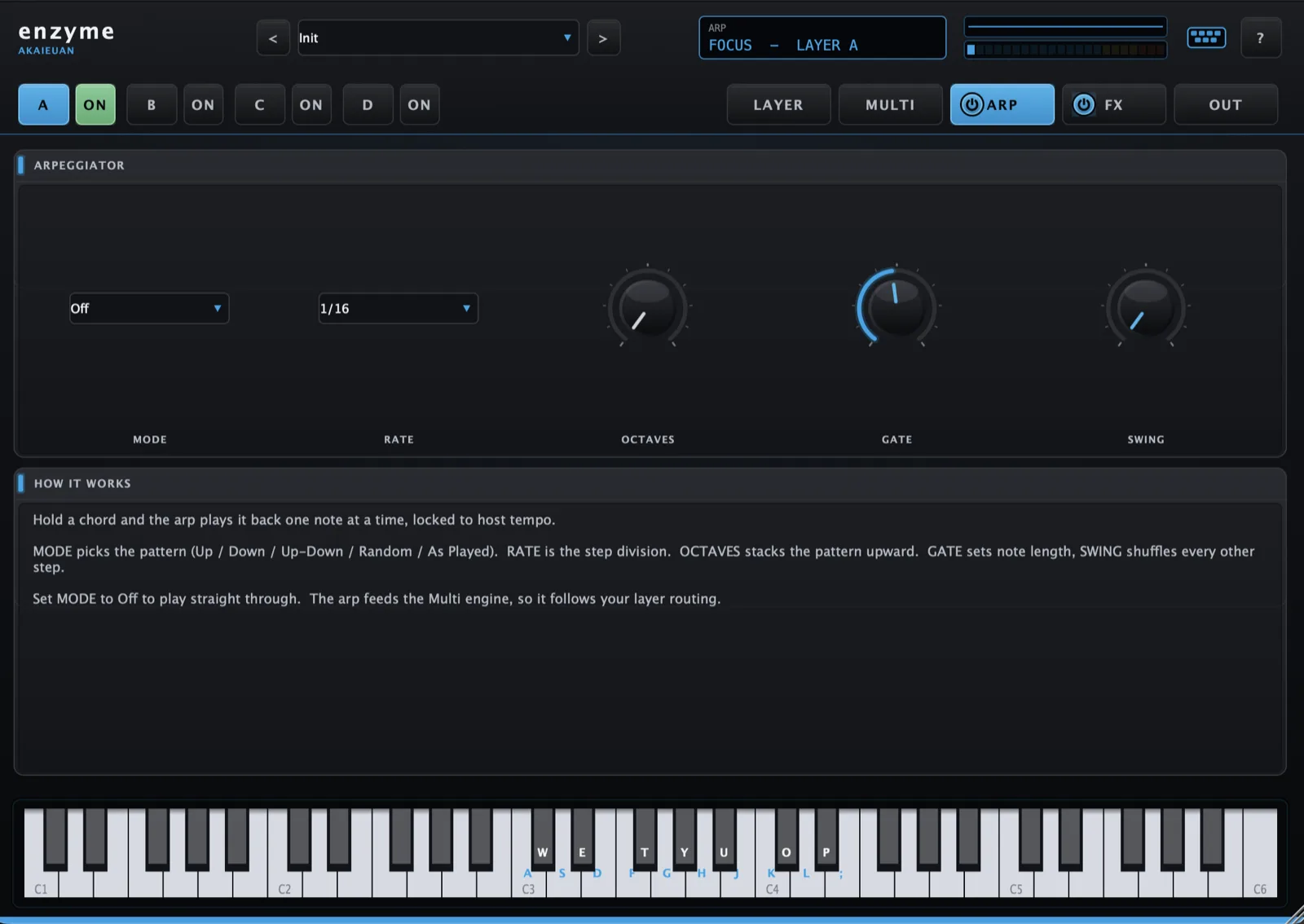
Task: Click the OCTAVES label
Action: pyautogui.click(x=648, y=439)
